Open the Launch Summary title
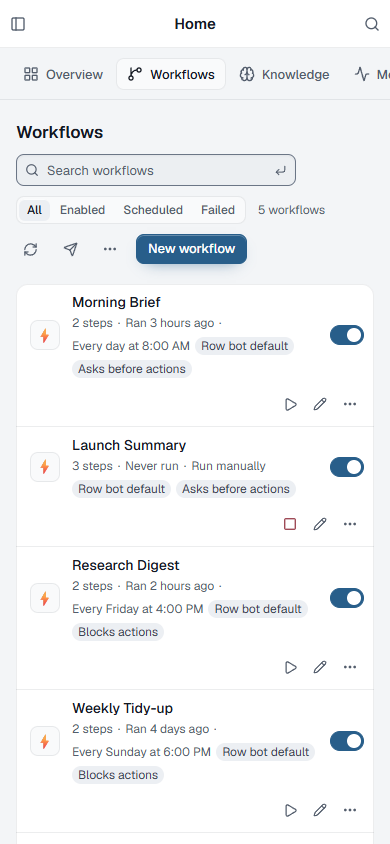The height and width of the screenshot is (844, 390). point(129,445)
